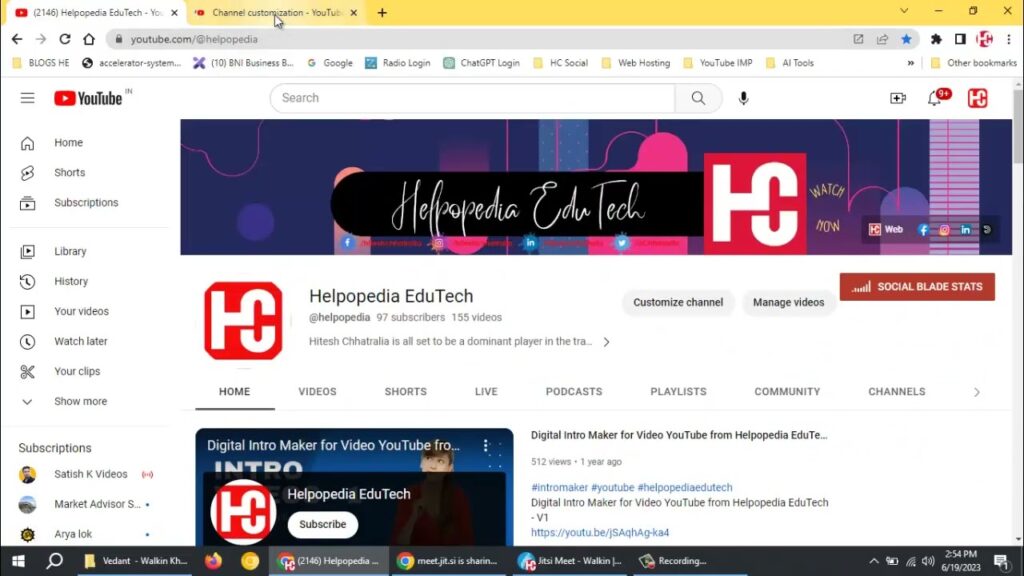1024x576 pixels.
Task: Switch to the PLAYLISTS tab
Action: click(x=678, y=392)
